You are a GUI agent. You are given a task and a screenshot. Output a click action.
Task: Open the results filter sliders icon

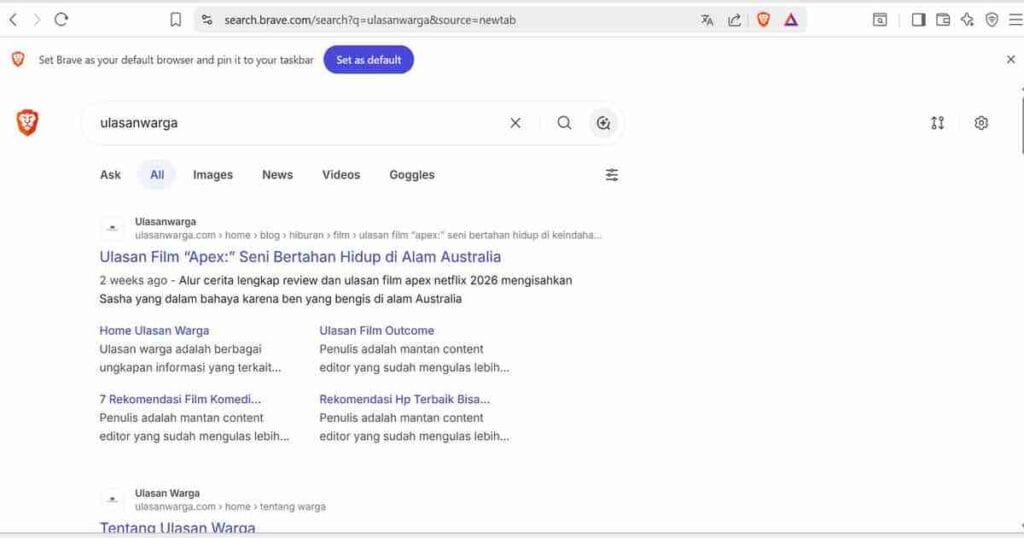click(611, 175)
